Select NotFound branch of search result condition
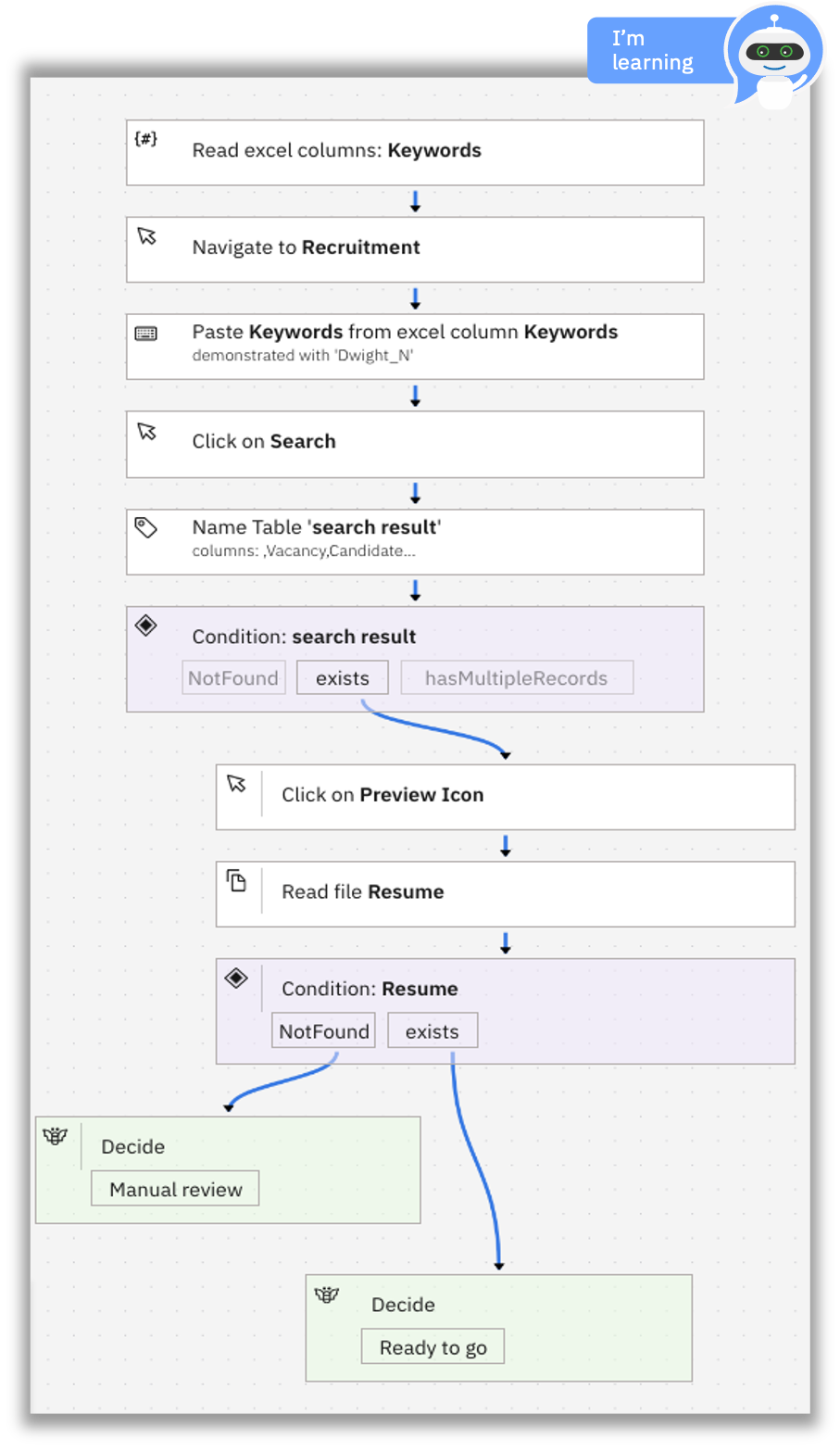 click(233, 678)
